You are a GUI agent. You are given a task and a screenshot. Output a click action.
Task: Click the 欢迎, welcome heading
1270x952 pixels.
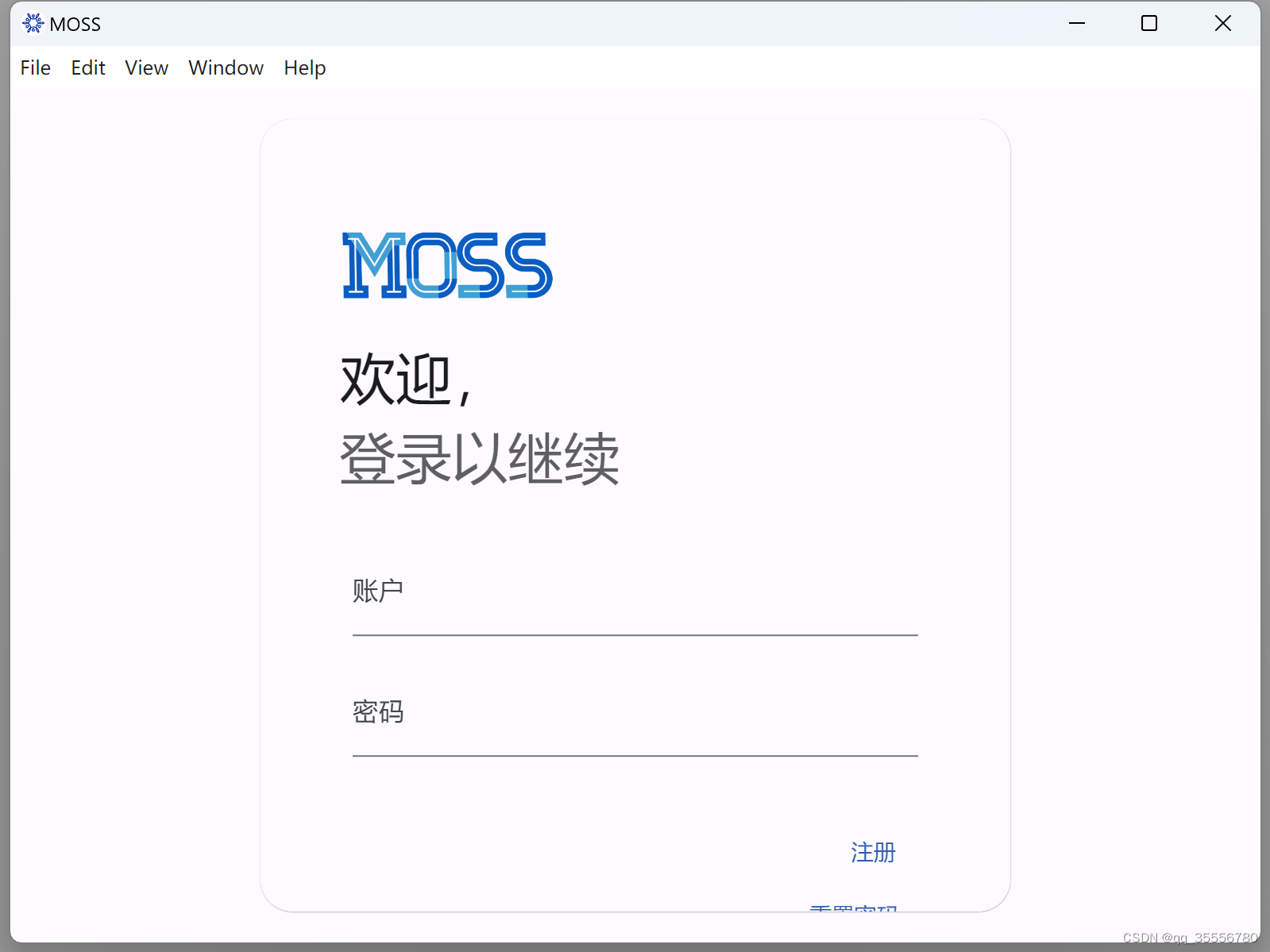pyautogui.click(x=407, y=380)
